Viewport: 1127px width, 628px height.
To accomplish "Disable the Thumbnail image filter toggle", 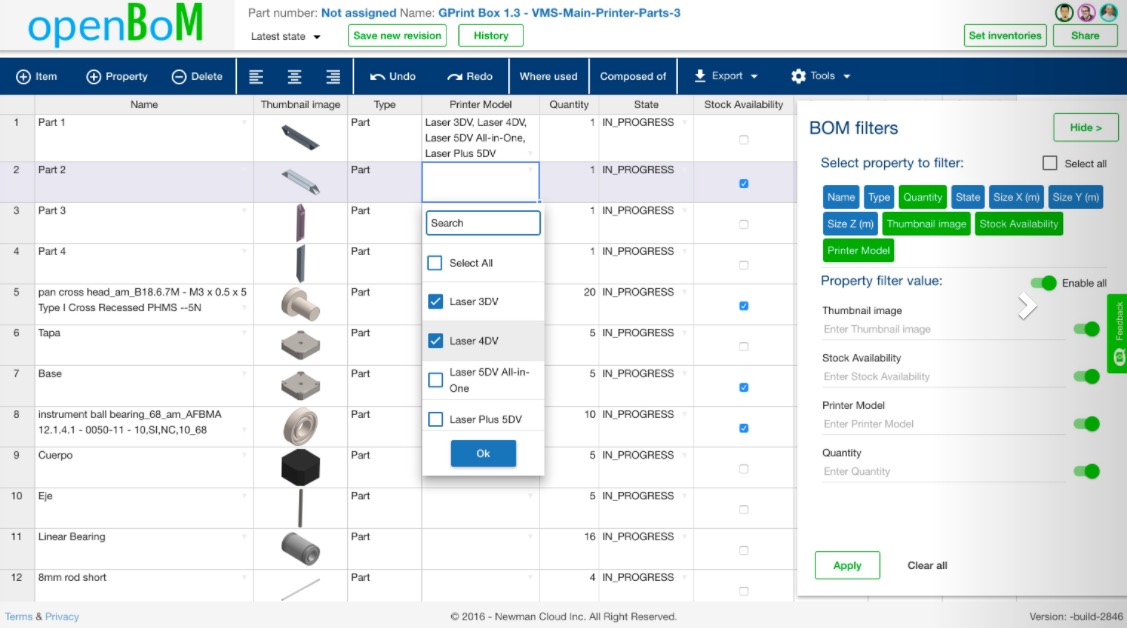I will click(1087, 329).
